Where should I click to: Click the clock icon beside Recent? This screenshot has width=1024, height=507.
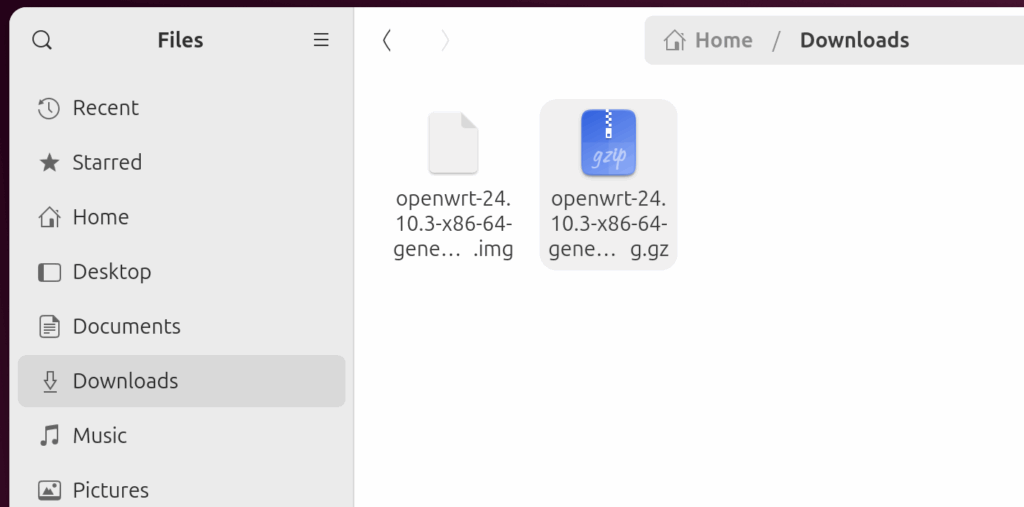[x=48, y=108]
